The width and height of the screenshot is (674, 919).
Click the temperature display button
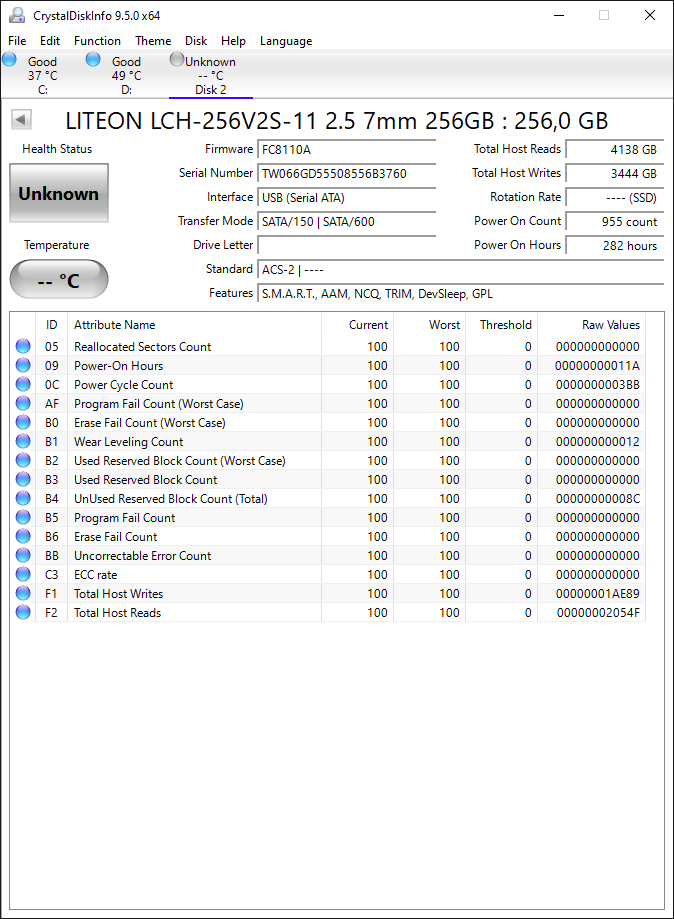pos(59,280)
